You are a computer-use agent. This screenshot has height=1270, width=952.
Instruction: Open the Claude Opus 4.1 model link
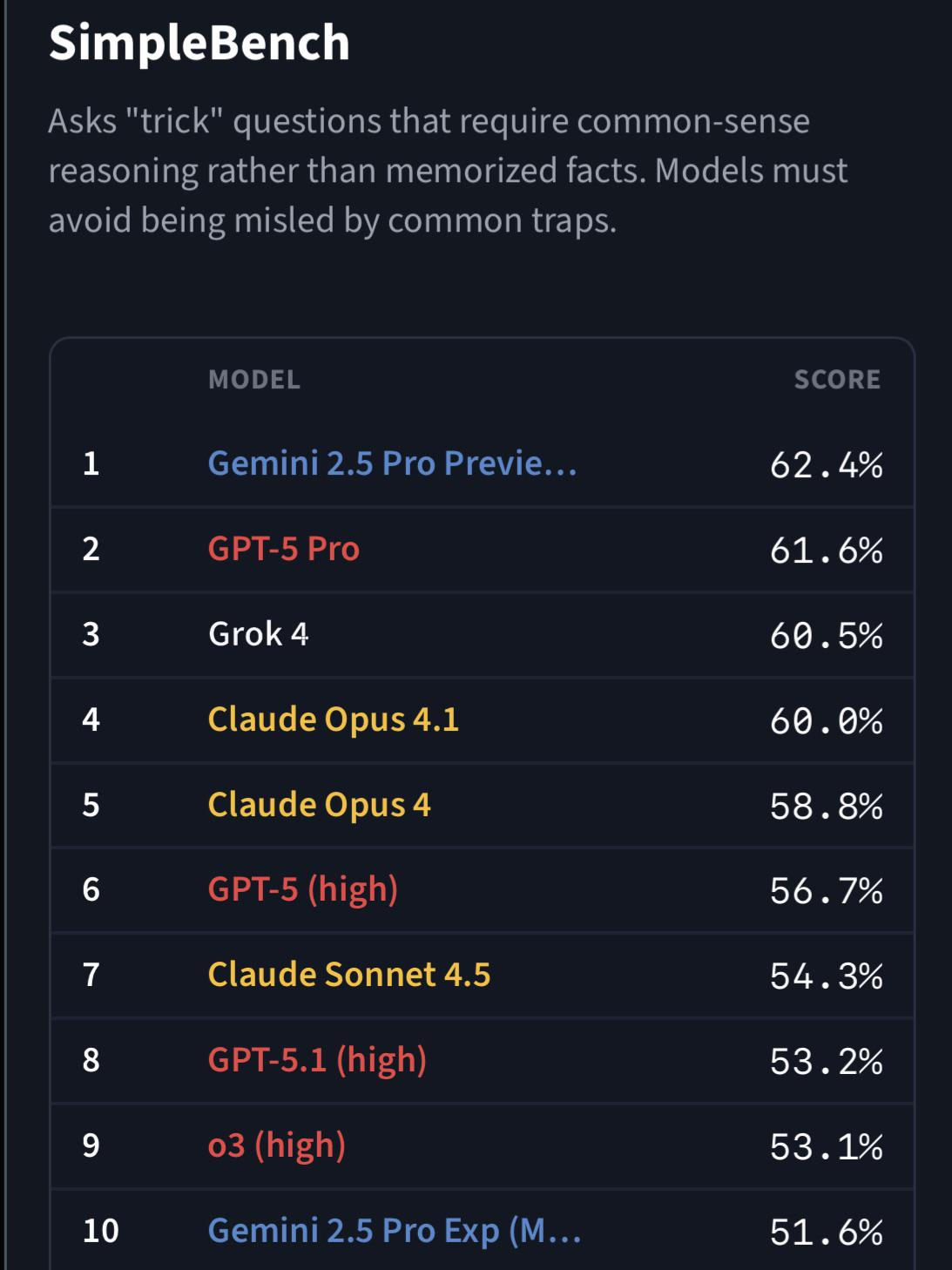pyautogui.click(x=333, y=719)
